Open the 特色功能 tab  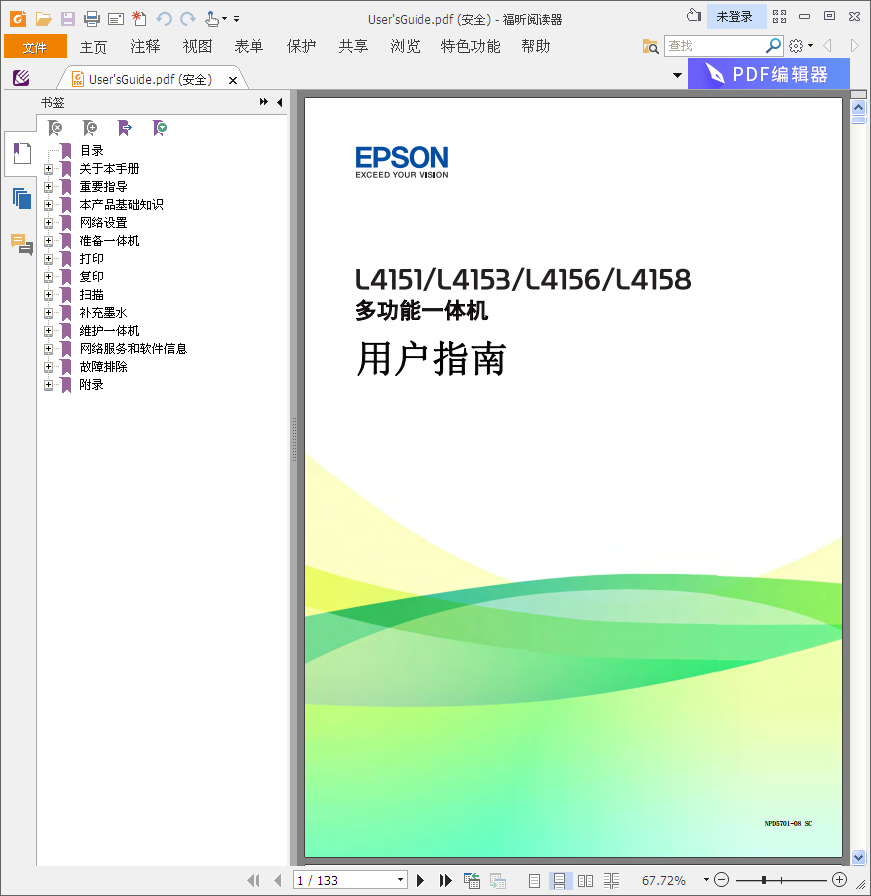[470, 47]
